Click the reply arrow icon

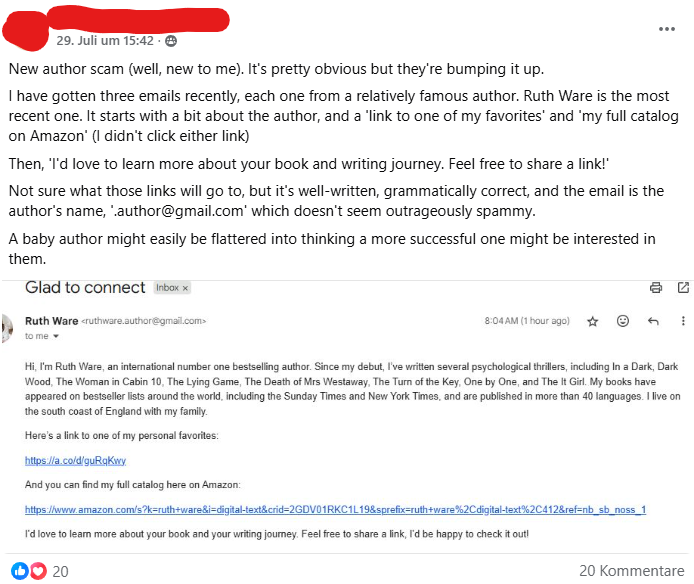(653, 321)
